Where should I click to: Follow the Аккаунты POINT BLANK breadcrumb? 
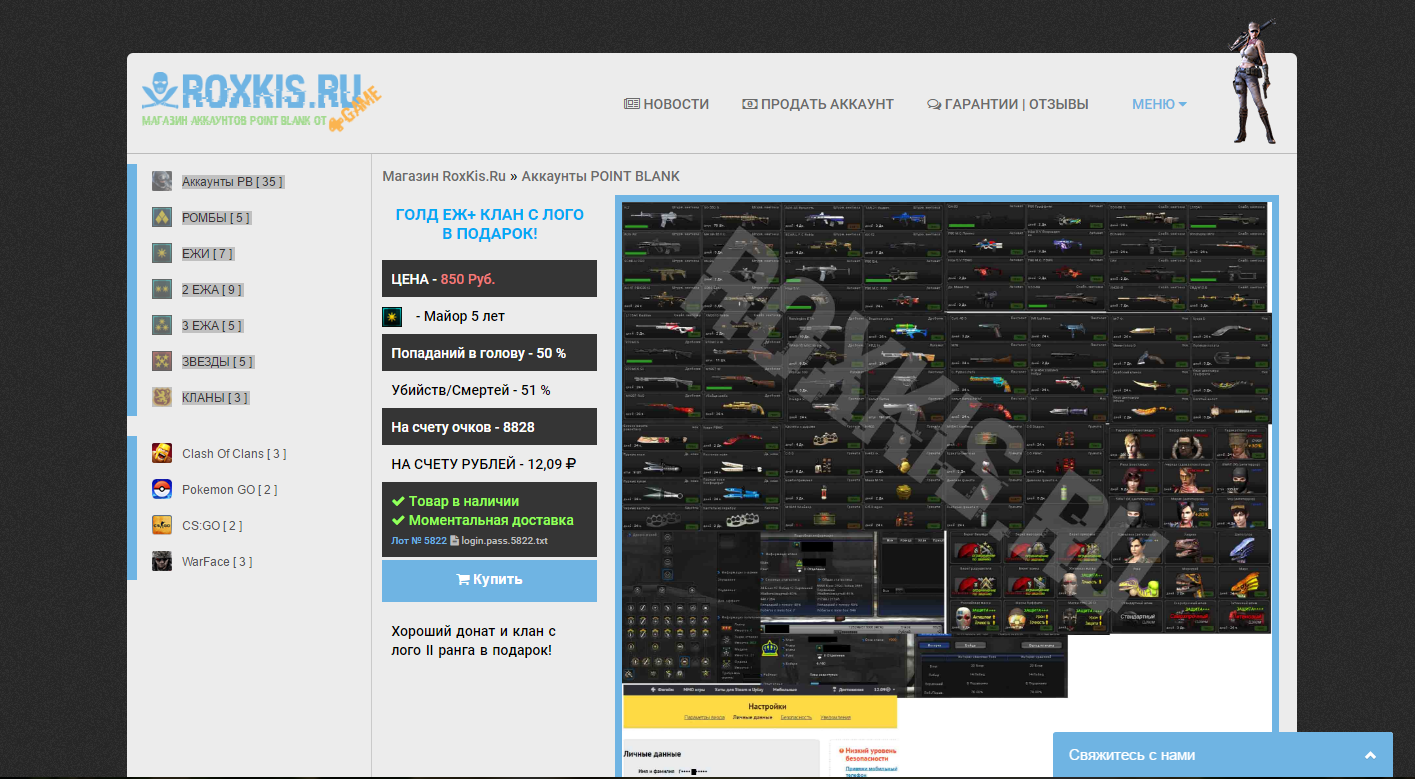(600, 176)
